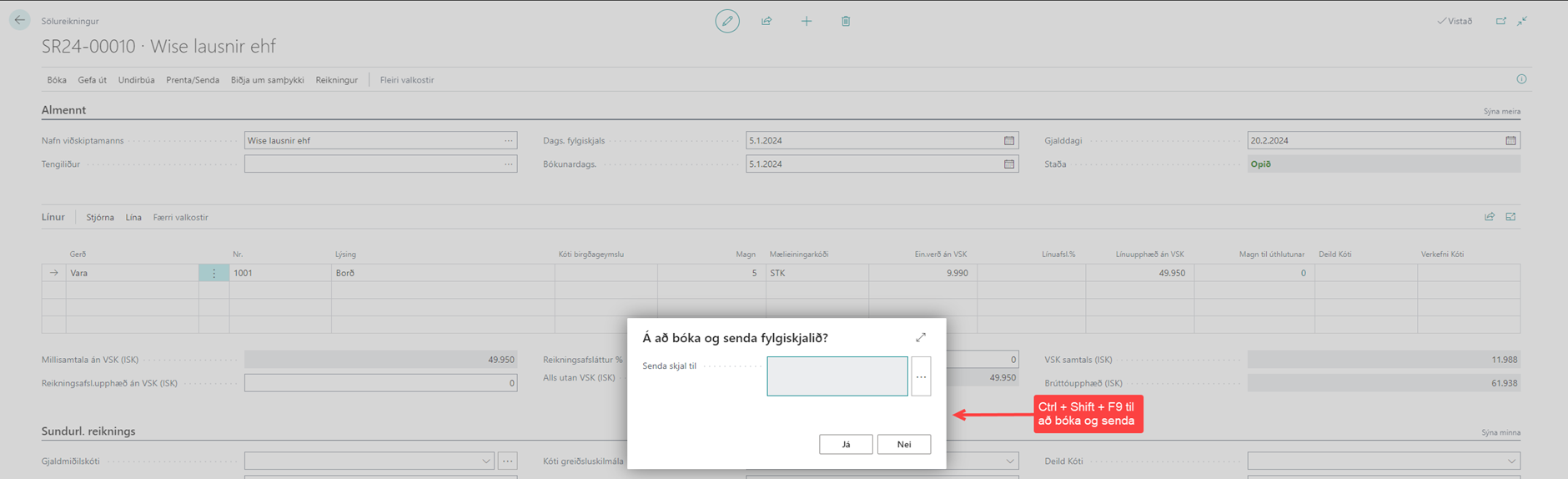Click the info icon at right
This screenshot has width=1568, height=479.
[1521, 79]
